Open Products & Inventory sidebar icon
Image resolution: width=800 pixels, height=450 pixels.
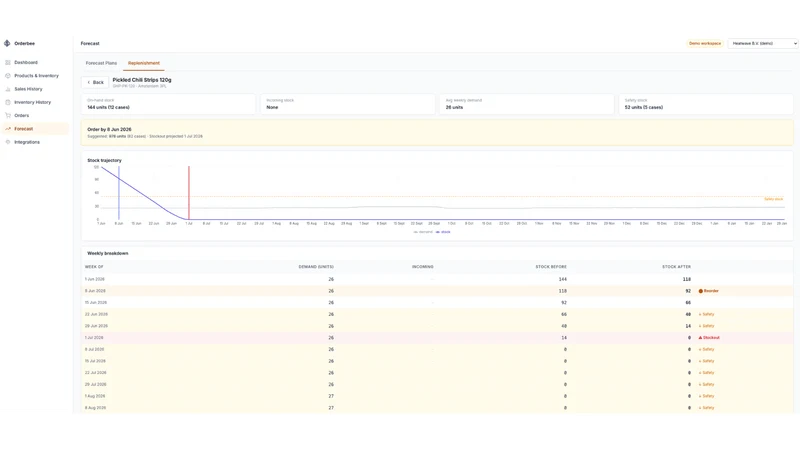(8, 76)
